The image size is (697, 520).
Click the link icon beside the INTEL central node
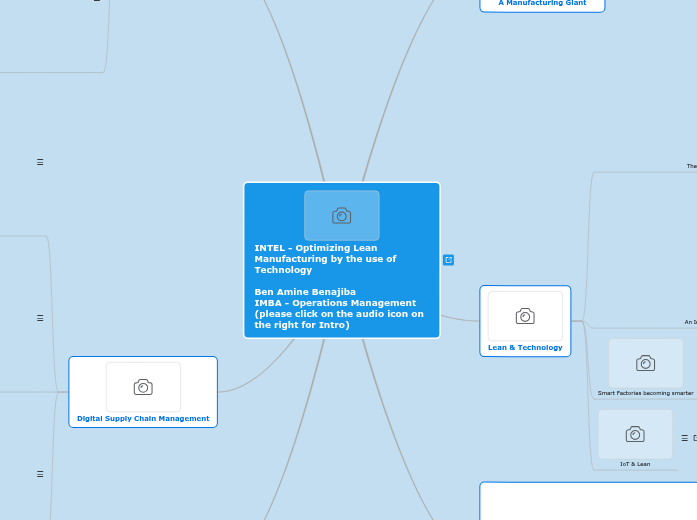point(448,260)
